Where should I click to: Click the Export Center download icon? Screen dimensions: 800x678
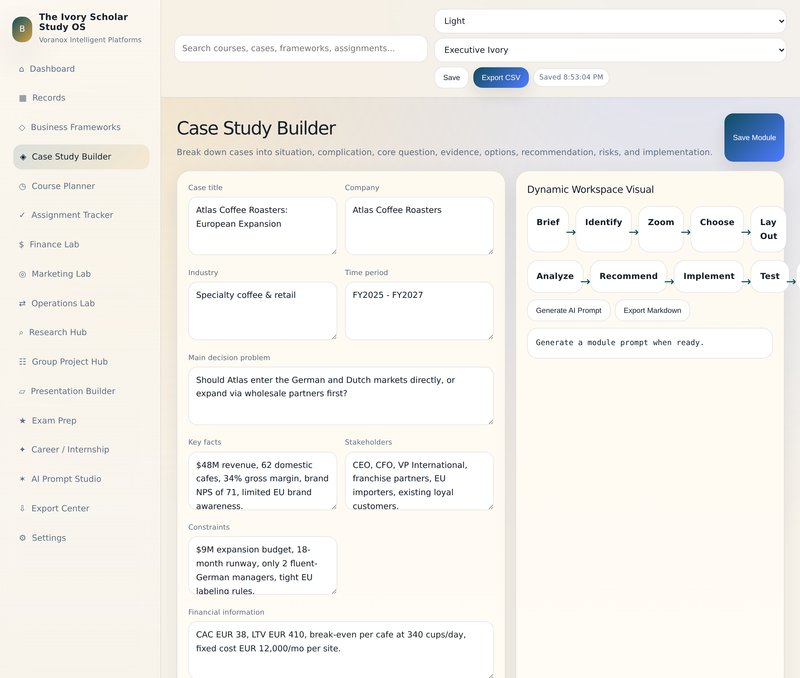point(22,509)
